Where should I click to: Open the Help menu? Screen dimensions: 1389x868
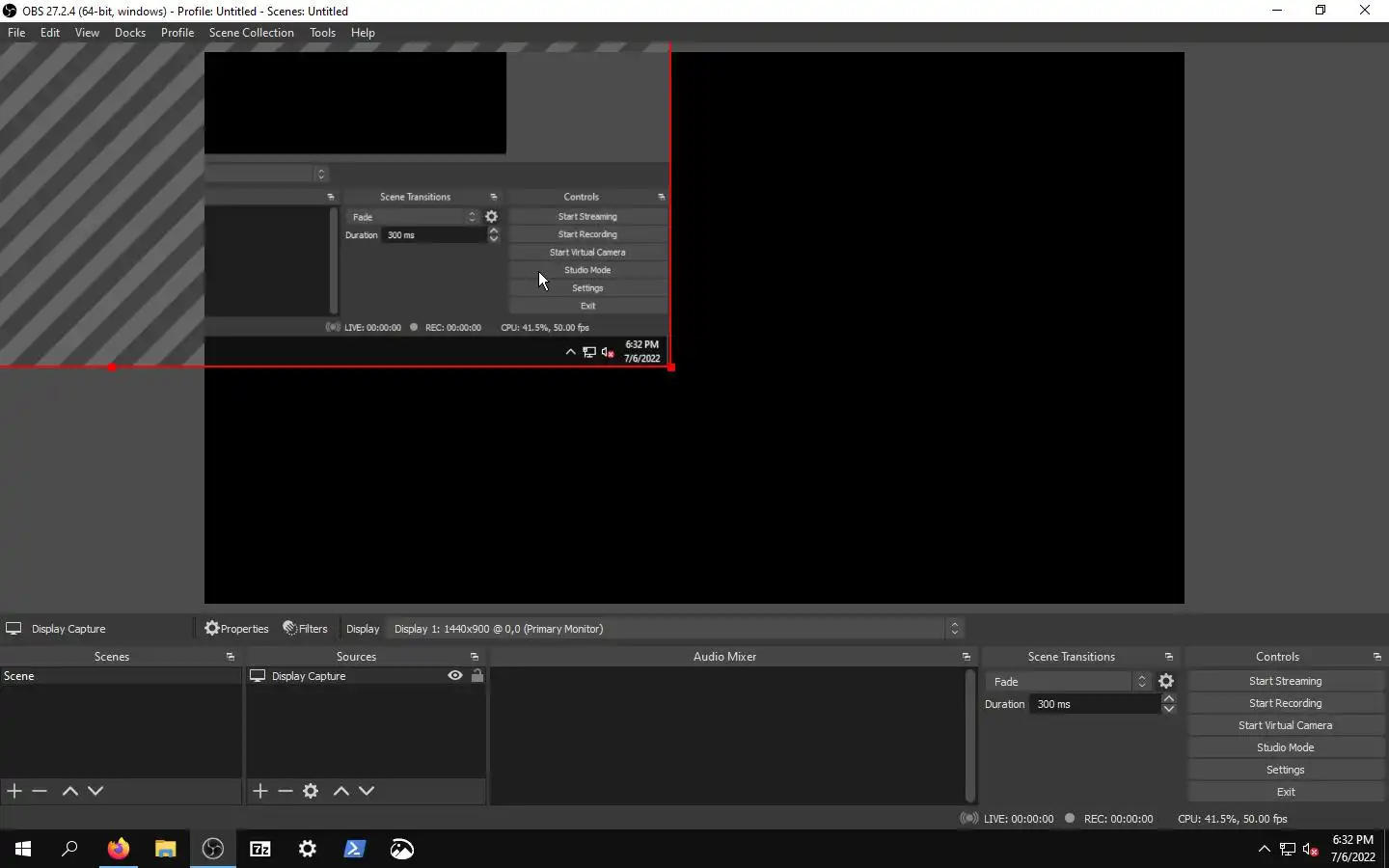tap(363, 33)
